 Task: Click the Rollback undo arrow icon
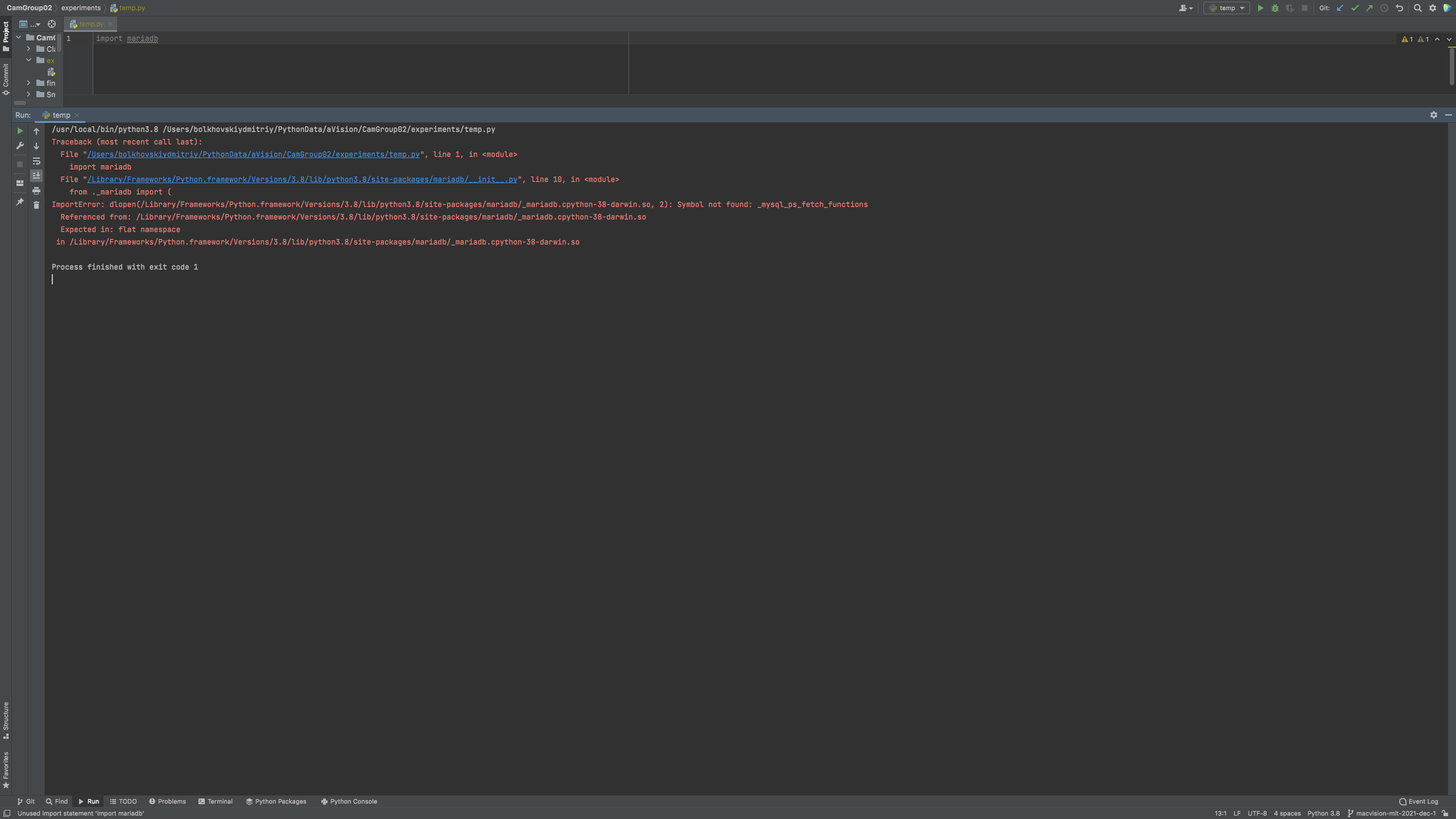click(1400, 8)
